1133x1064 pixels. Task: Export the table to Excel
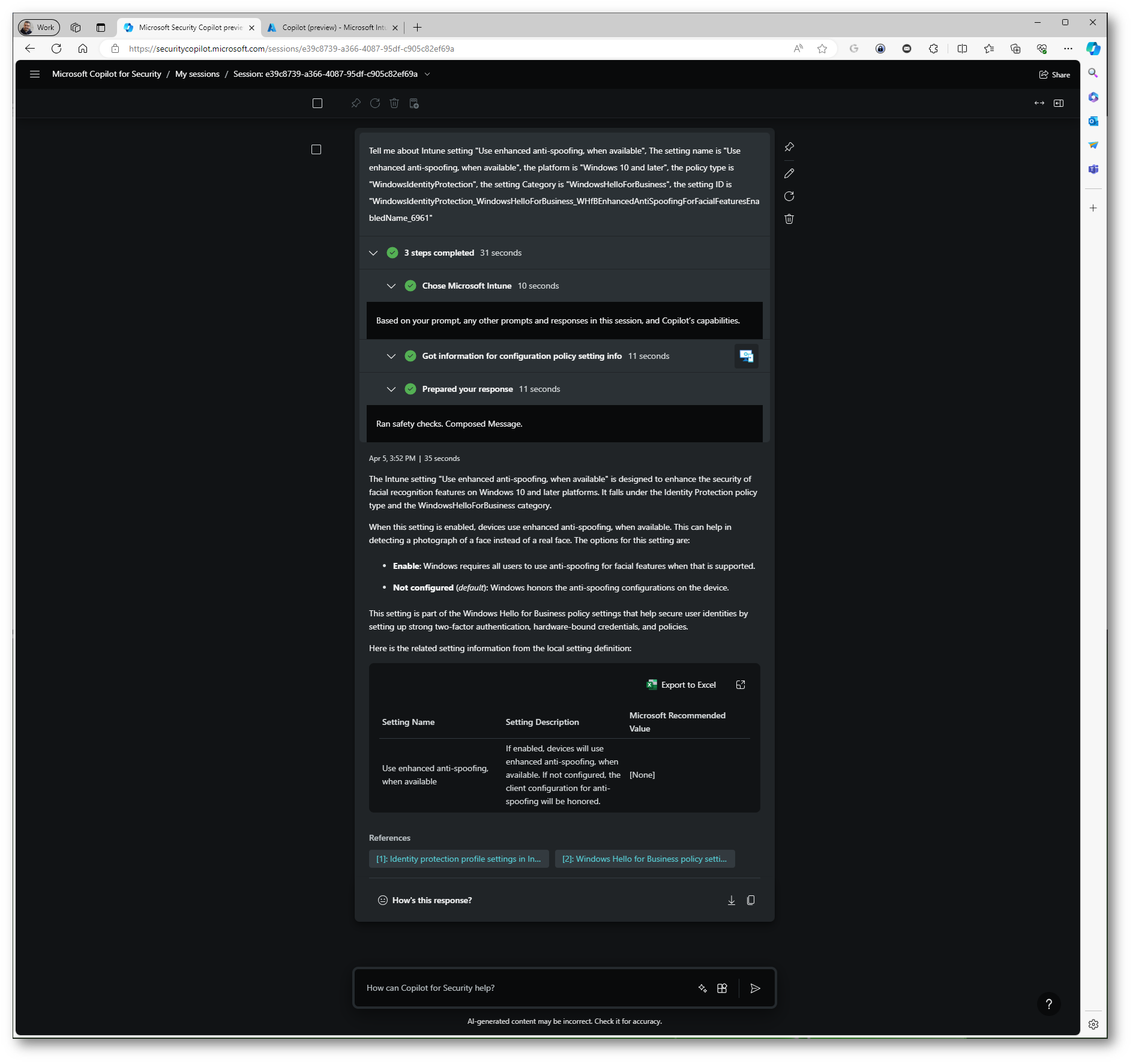[681, 685]
